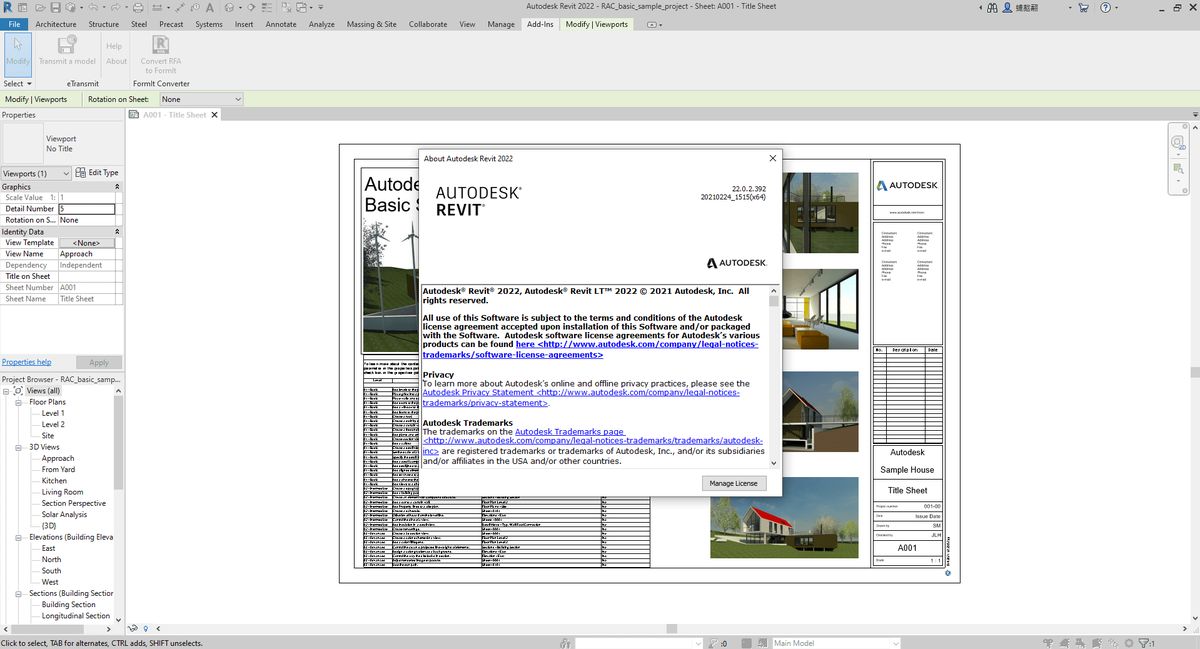Open the Autodesk App Store cart icon
The height and width of the screenshot is (649, 1200).
point(1084,7)
